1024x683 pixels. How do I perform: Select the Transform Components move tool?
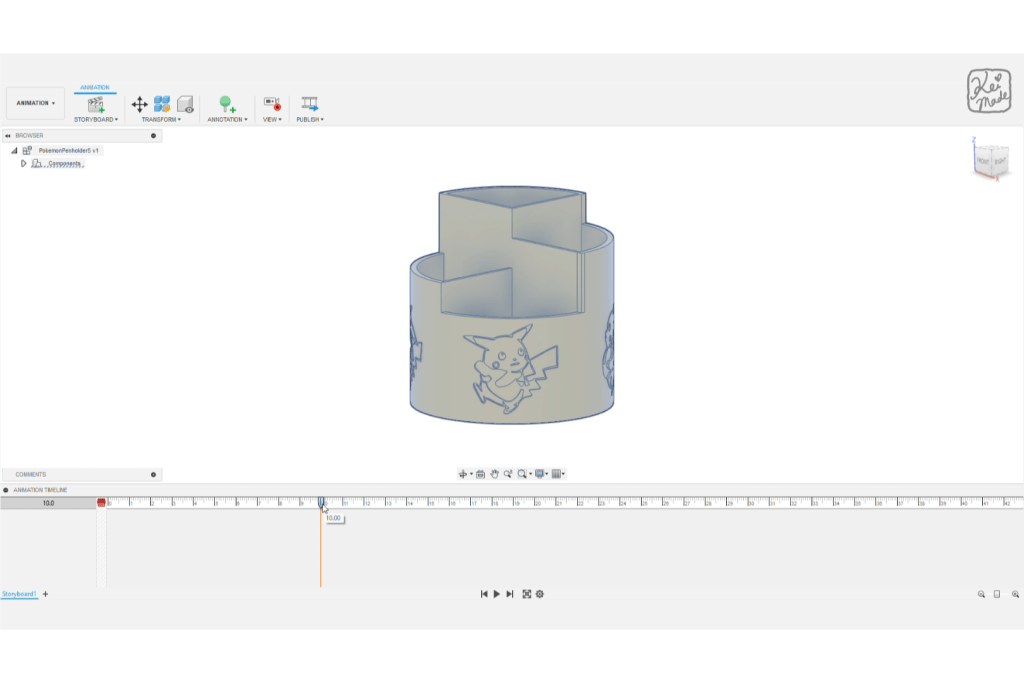pyautogui.click(x=139, y=104)
